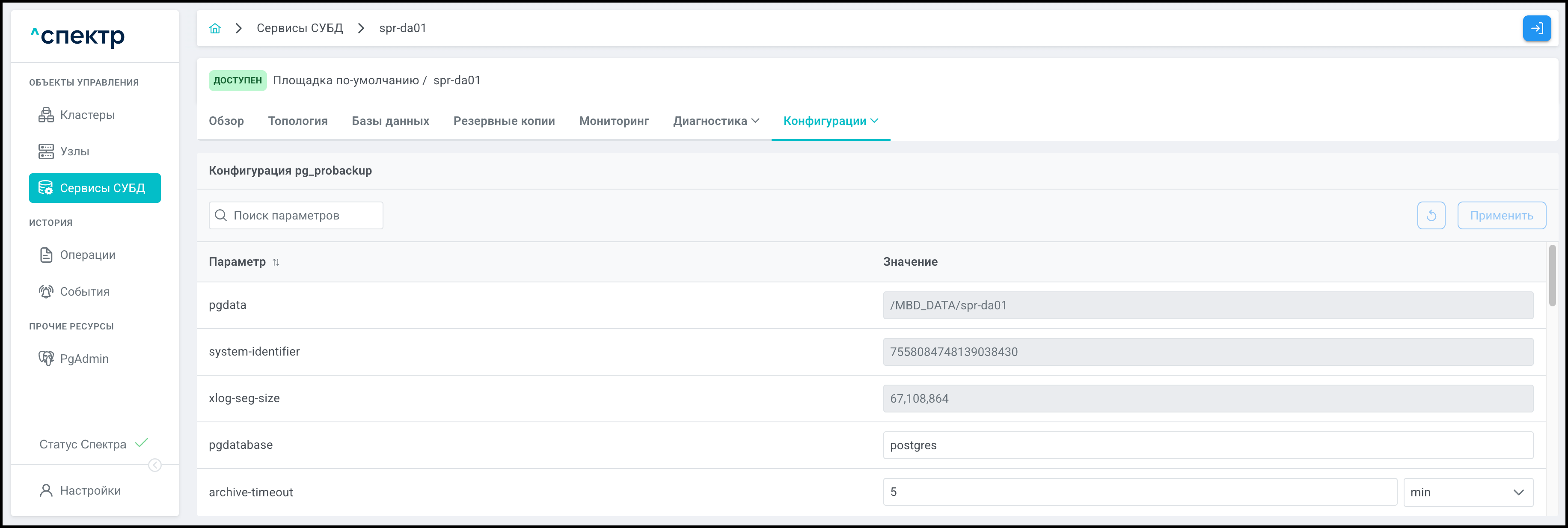Switch to the Резервные копии tab
The height and width of the screenshot is (528, 1568).
coord(504,121)
